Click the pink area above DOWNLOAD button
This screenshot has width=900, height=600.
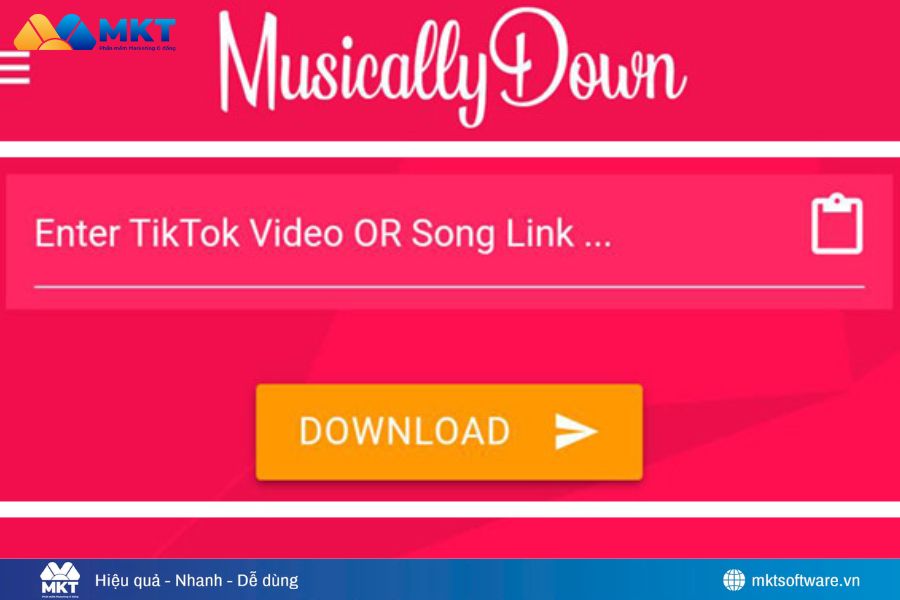(x=449, y=346)
